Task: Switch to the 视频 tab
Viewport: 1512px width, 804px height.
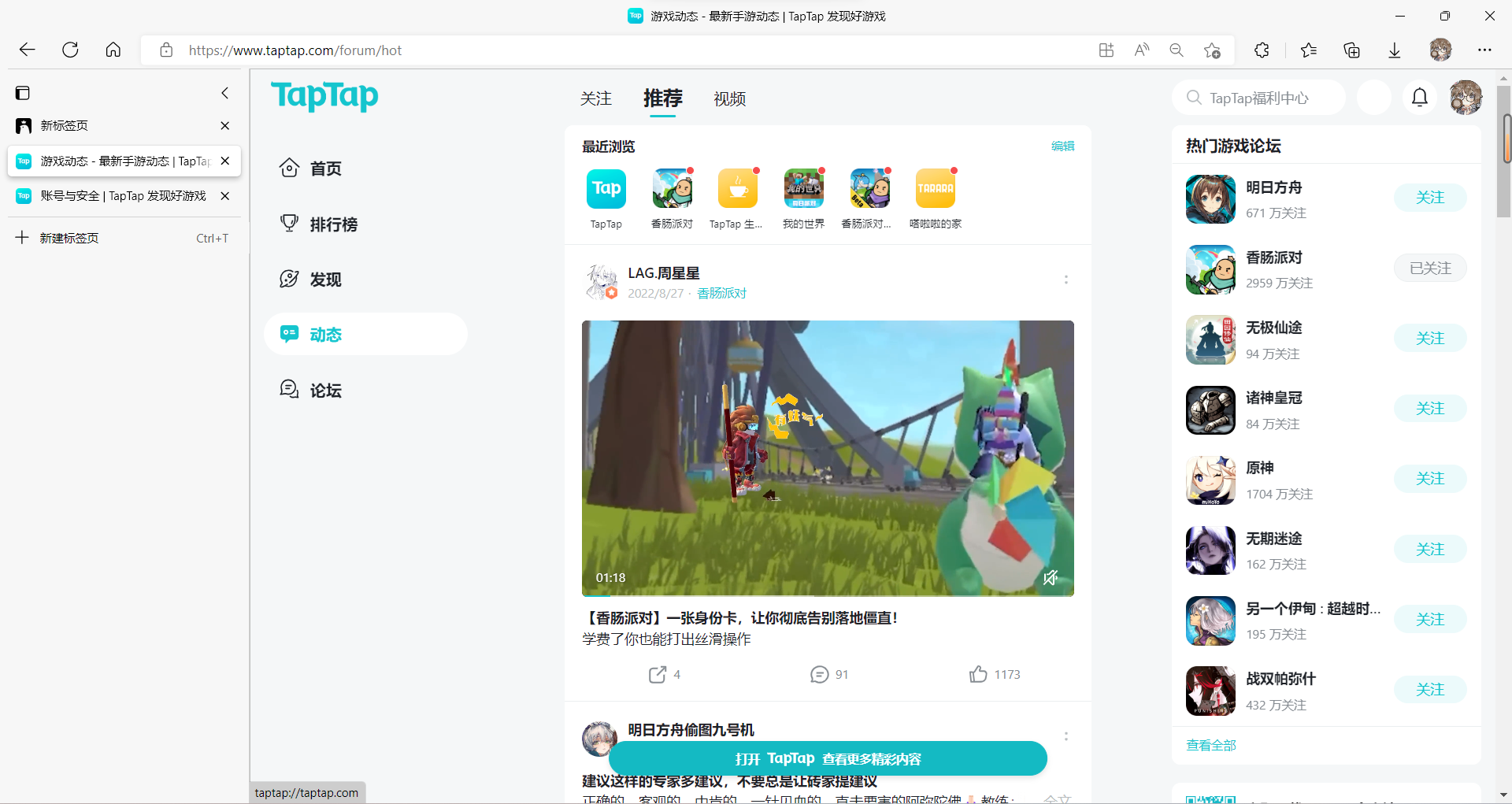Action: 728,99
